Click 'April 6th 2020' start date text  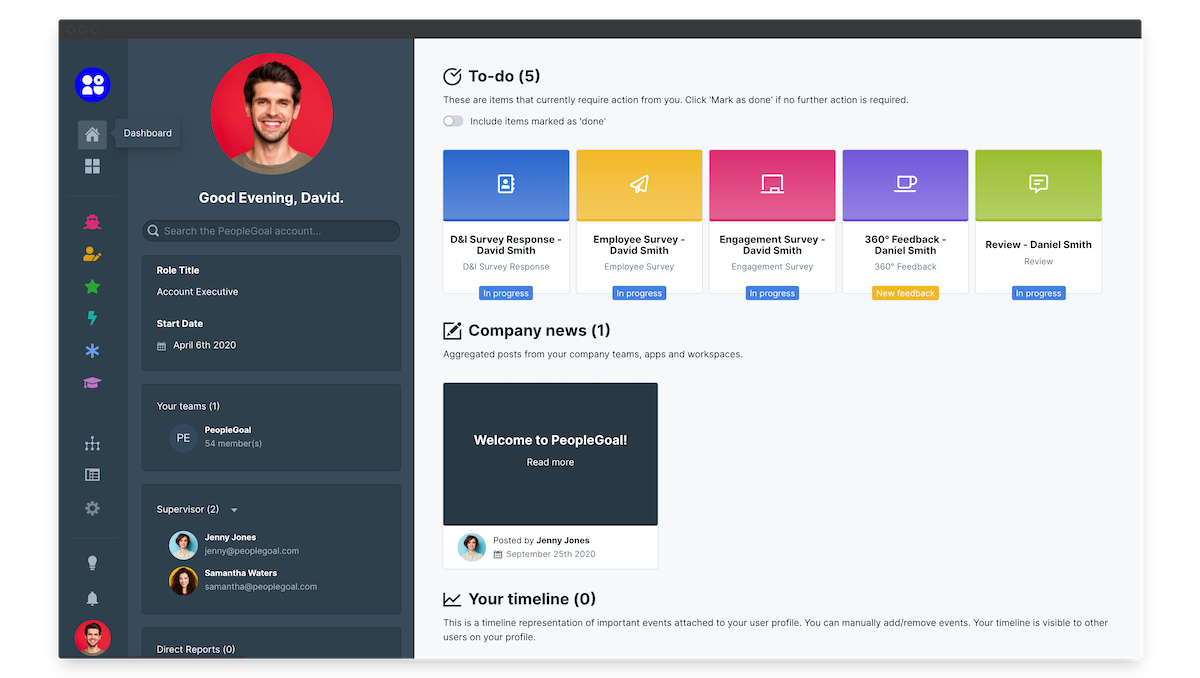click(x=205, y=346)
